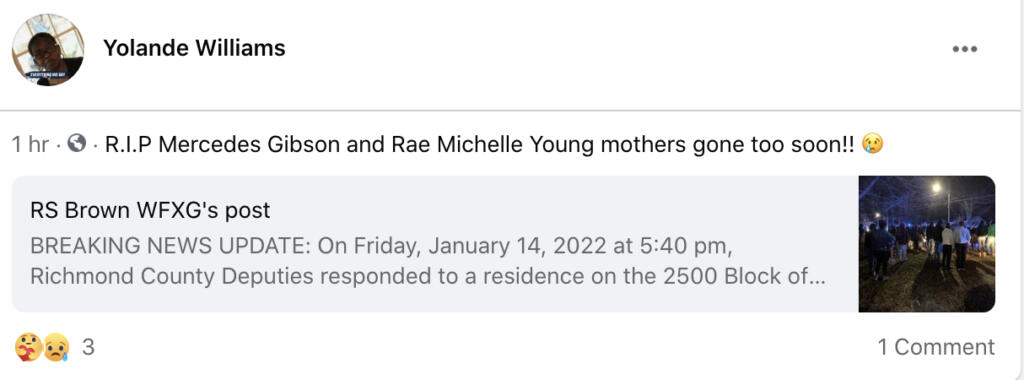Click the Richmond County Deputies preview line
The height and width of the screenshot is (380, 1024).
click(x=428, y=276)
